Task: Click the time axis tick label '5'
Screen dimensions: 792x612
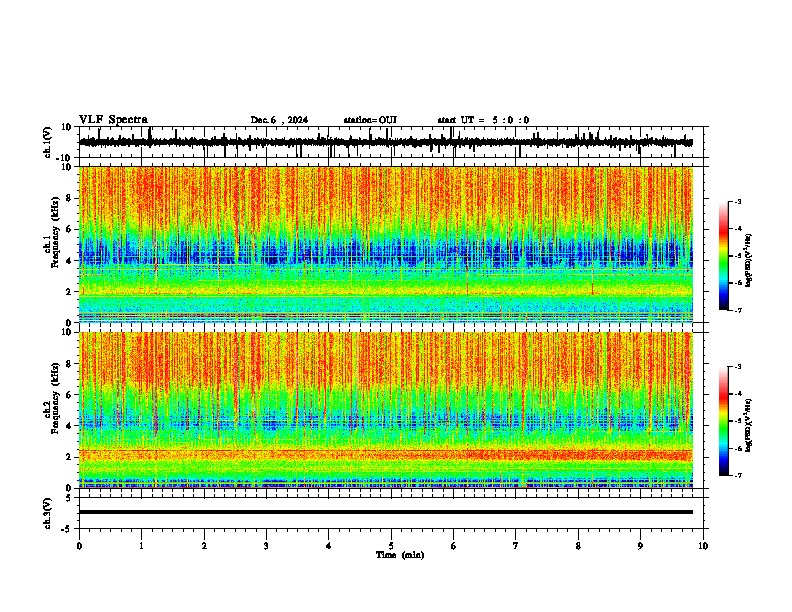Action: pos(391,546)
